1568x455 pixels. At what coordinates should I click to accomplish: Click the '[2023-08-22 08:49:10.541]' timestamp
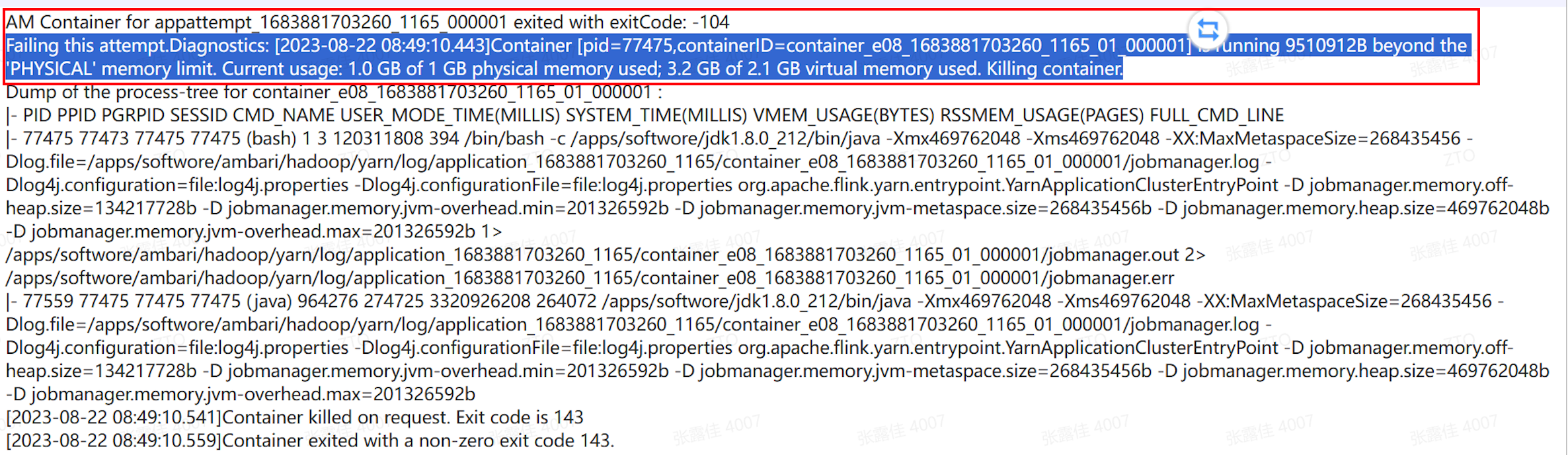click(114, 417)
